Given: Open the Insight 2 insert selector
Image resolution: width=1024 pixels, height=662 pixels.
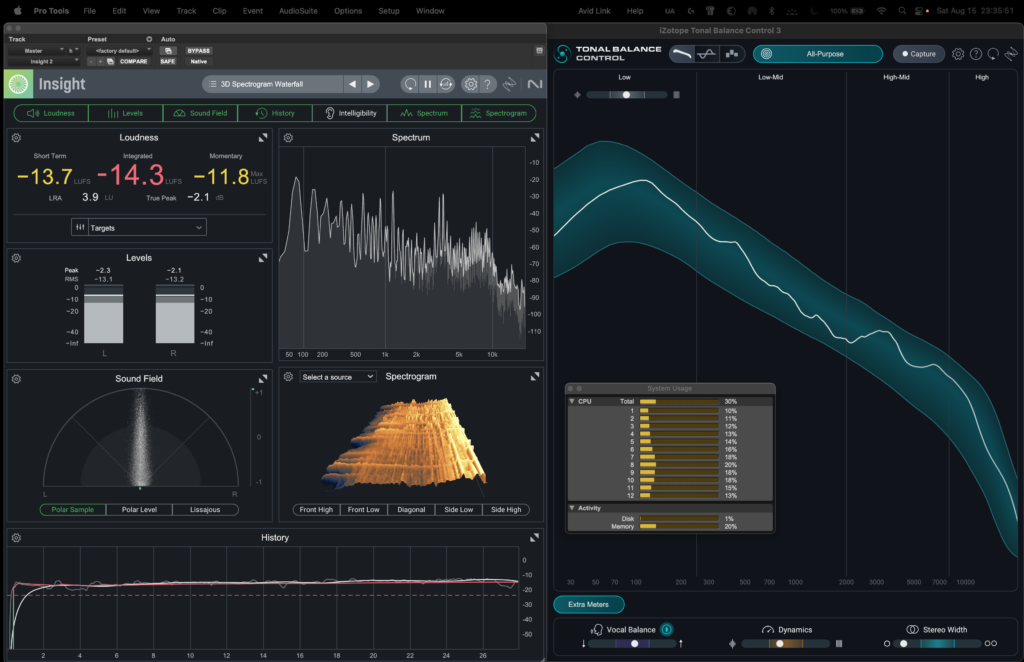Looking at the screenshot, I should coord(43,61).
